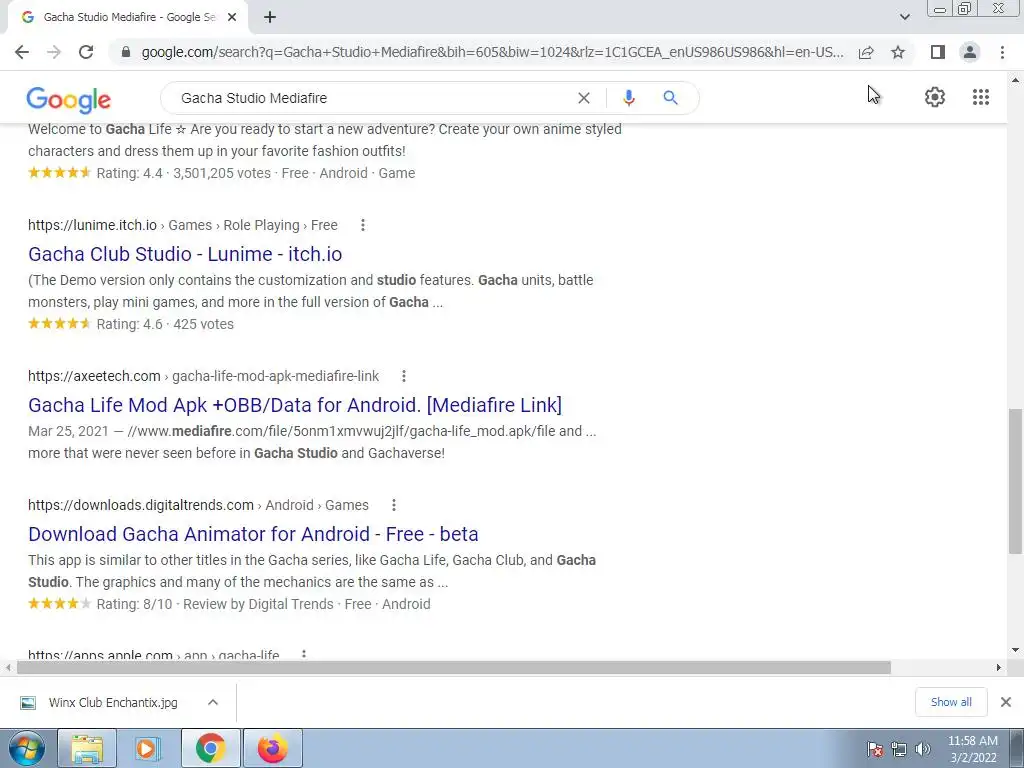
Task: Open Action Center flag tray icon
Action: point(875,749)
